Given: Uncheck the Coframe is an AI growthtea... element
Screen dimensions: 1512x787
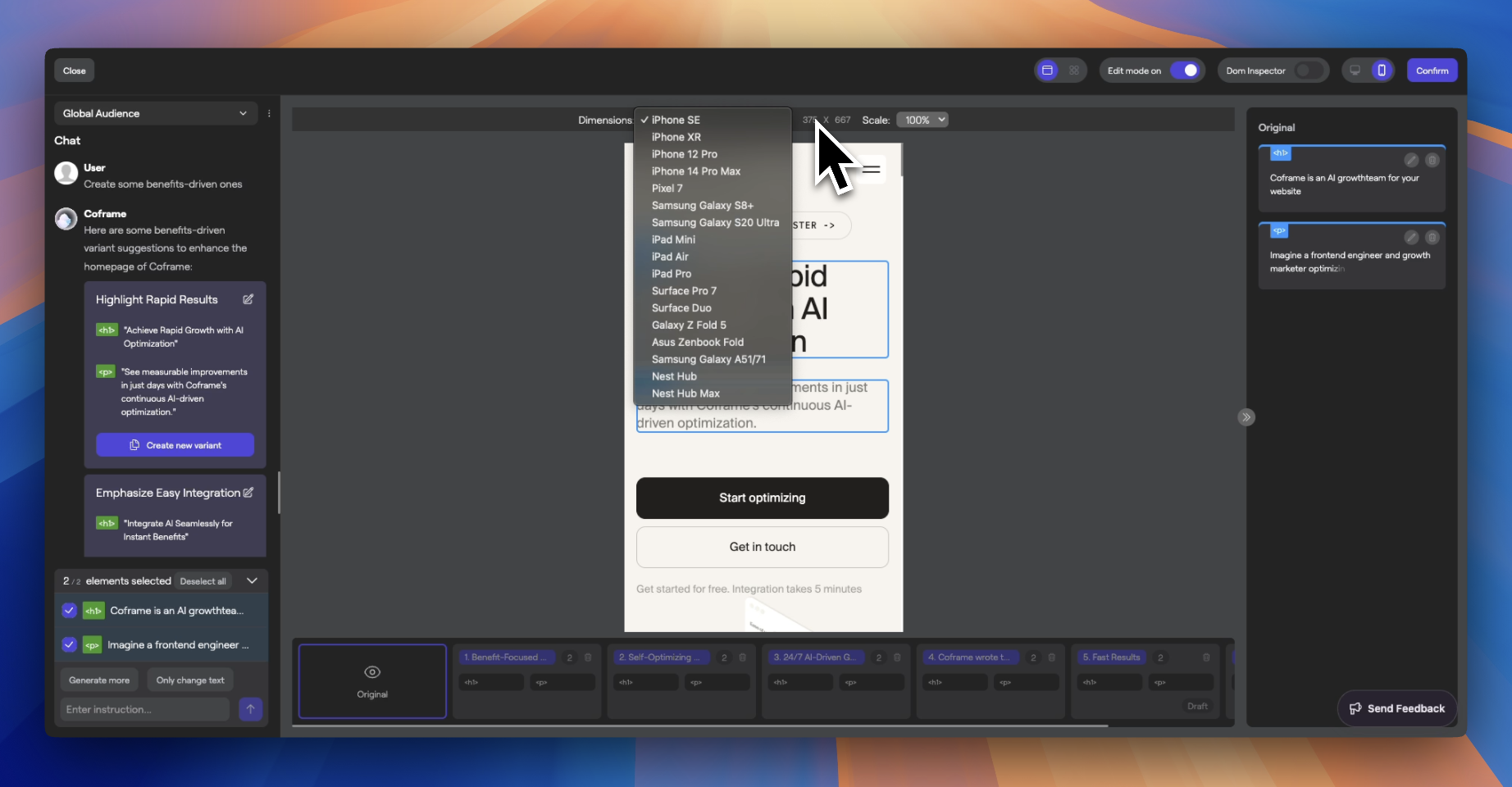Looking at the screenshot, I should point(69,611).
